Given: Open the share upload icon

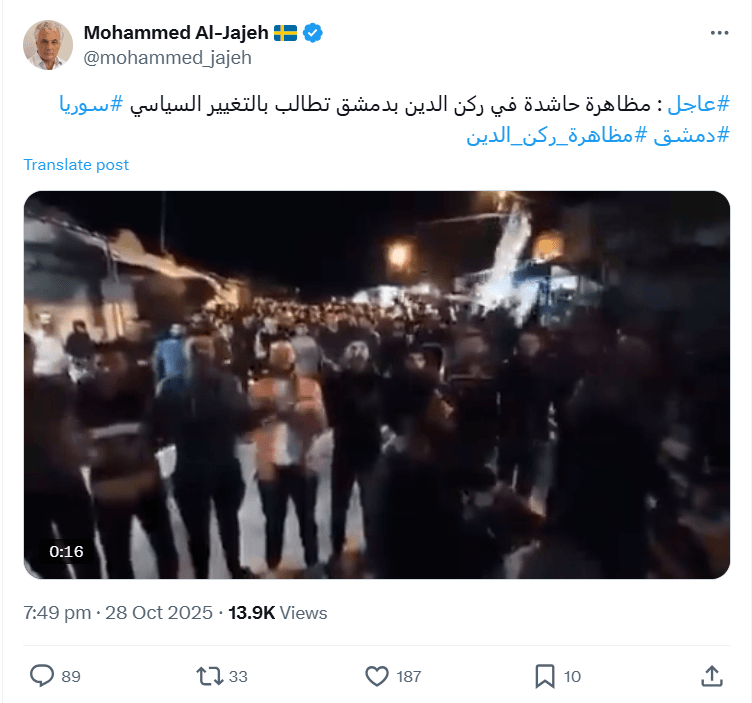Looking at the screenshot, I should [712, 676].
